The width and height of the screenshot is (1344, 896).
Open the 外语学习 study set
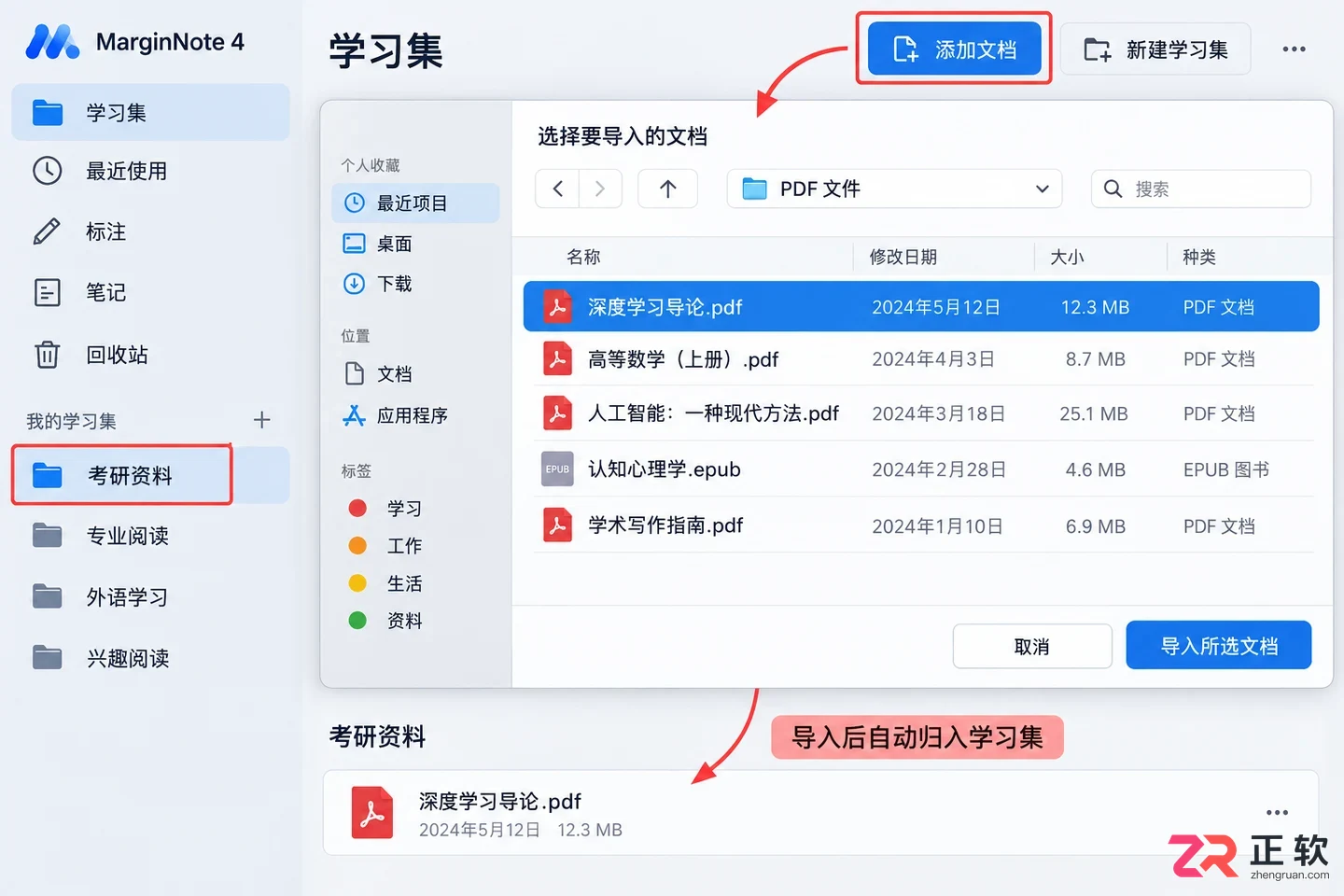point(150,597)
